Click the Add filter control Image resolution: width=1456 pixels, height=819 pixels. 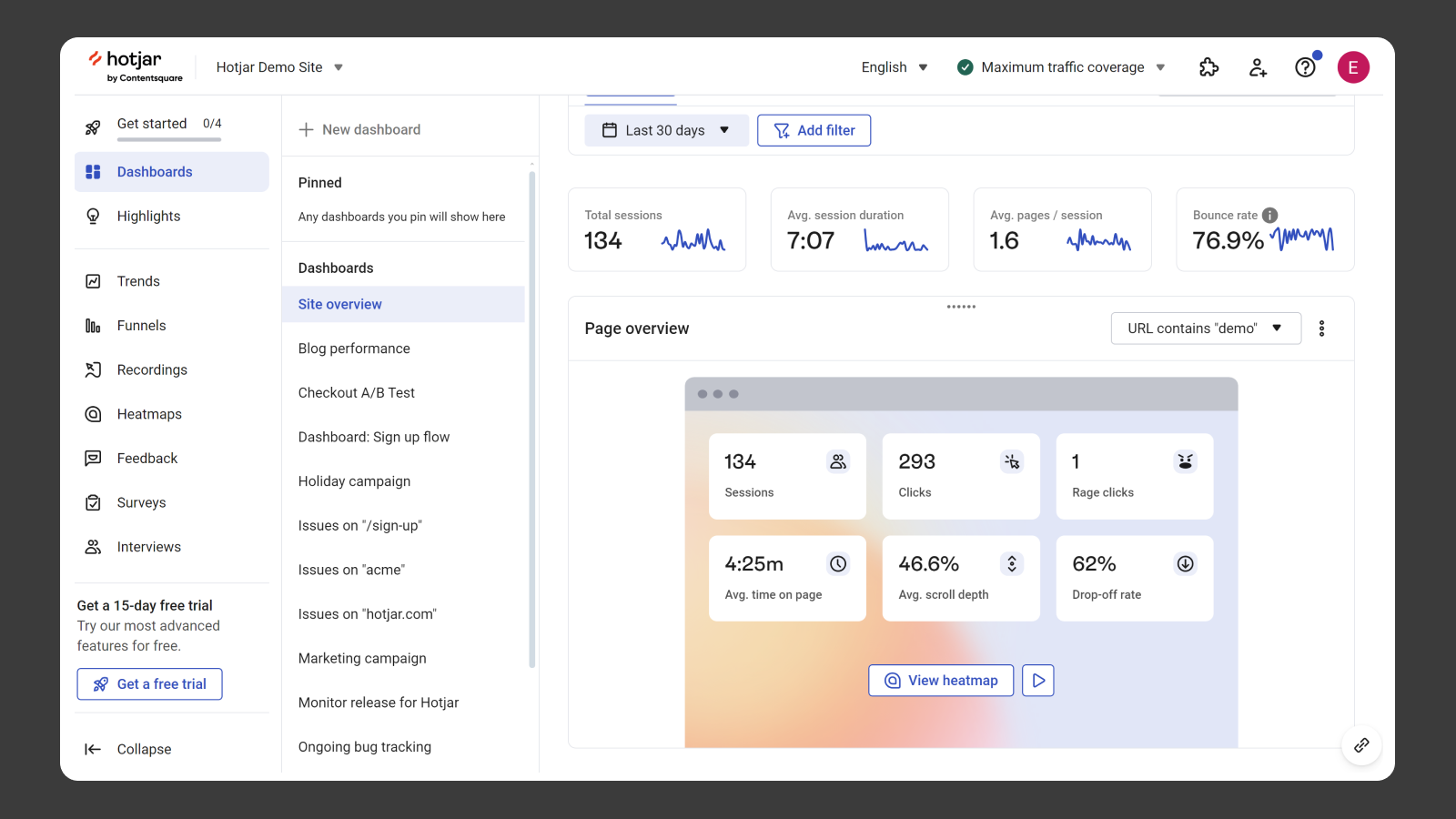pyautogui.click(x=814, y=130)
